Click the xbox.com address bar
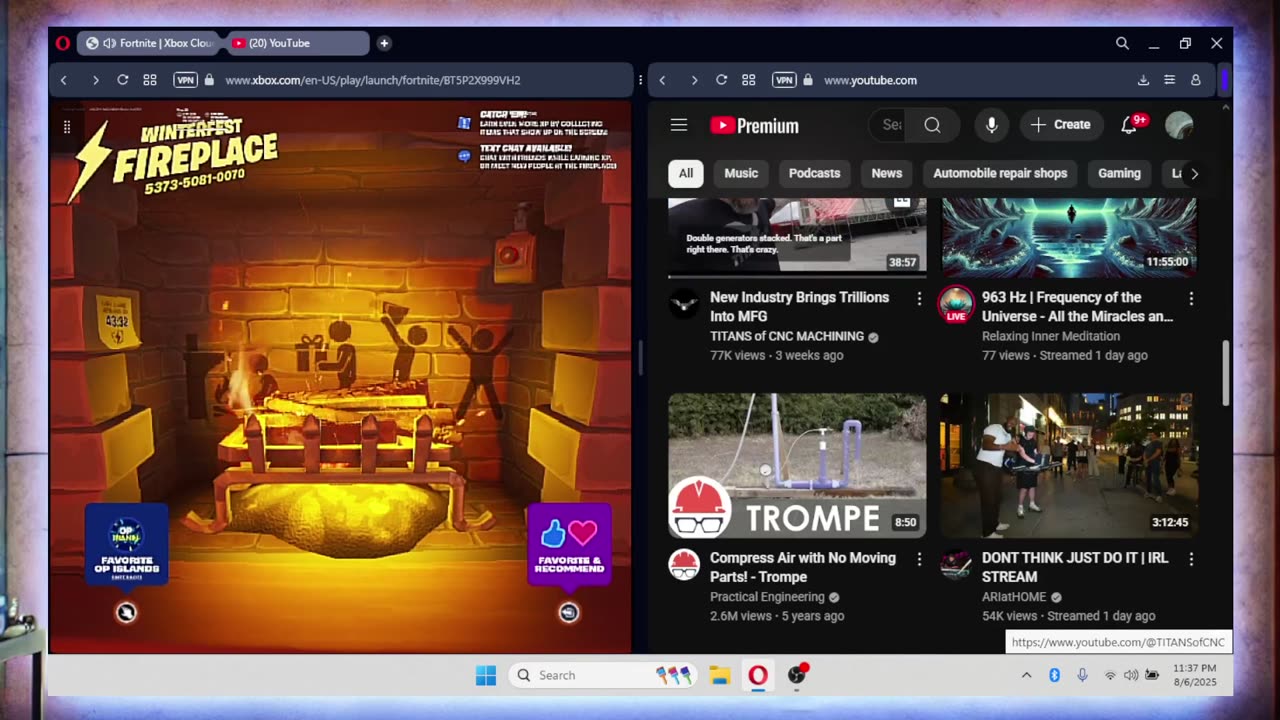1280x720 pixels. point(372,80)
